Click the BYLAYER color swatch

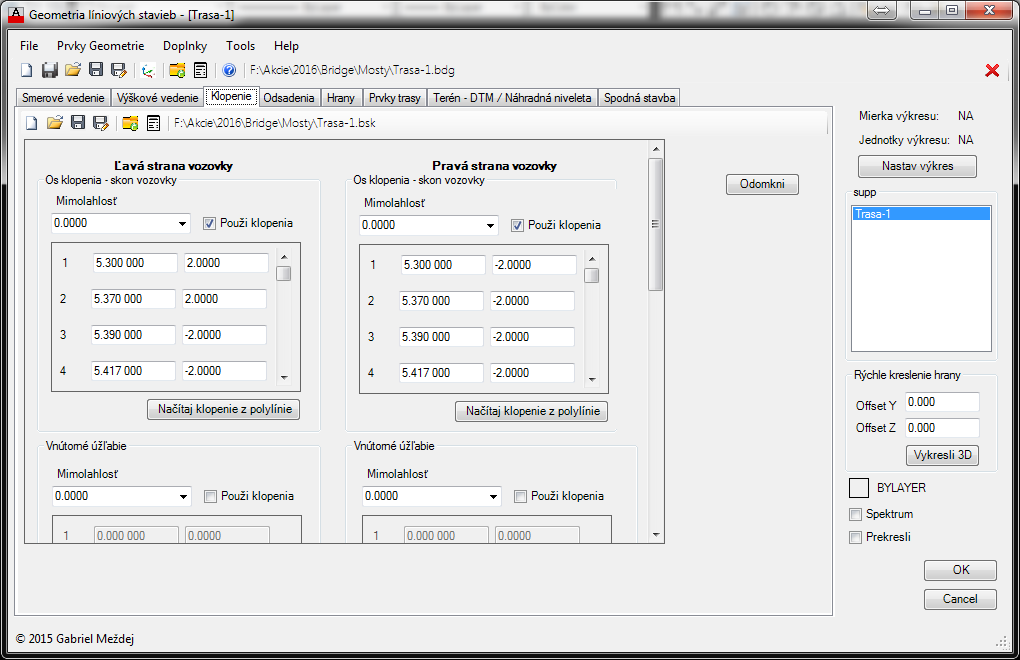pos(859,488)
